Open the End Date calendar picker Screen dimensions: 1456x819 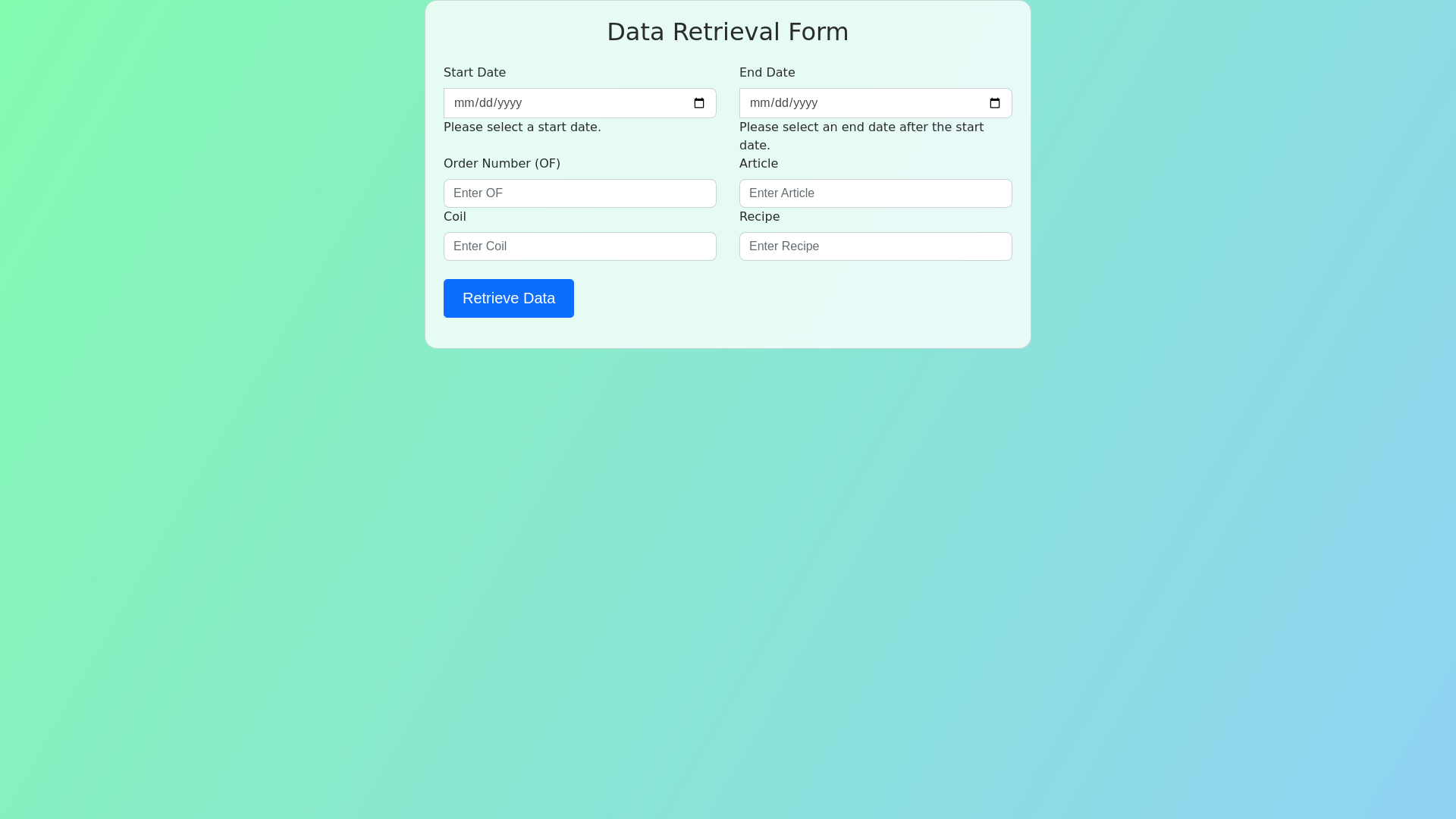[x=994, y=103]
